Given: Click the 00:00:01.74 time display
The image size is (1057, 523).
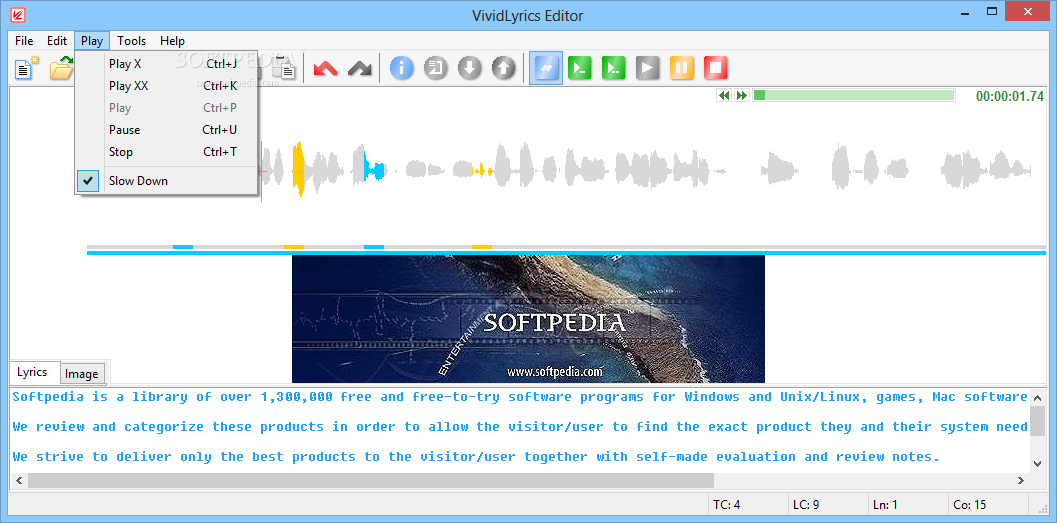Looking at the screenshot, I should (1010, 96).
